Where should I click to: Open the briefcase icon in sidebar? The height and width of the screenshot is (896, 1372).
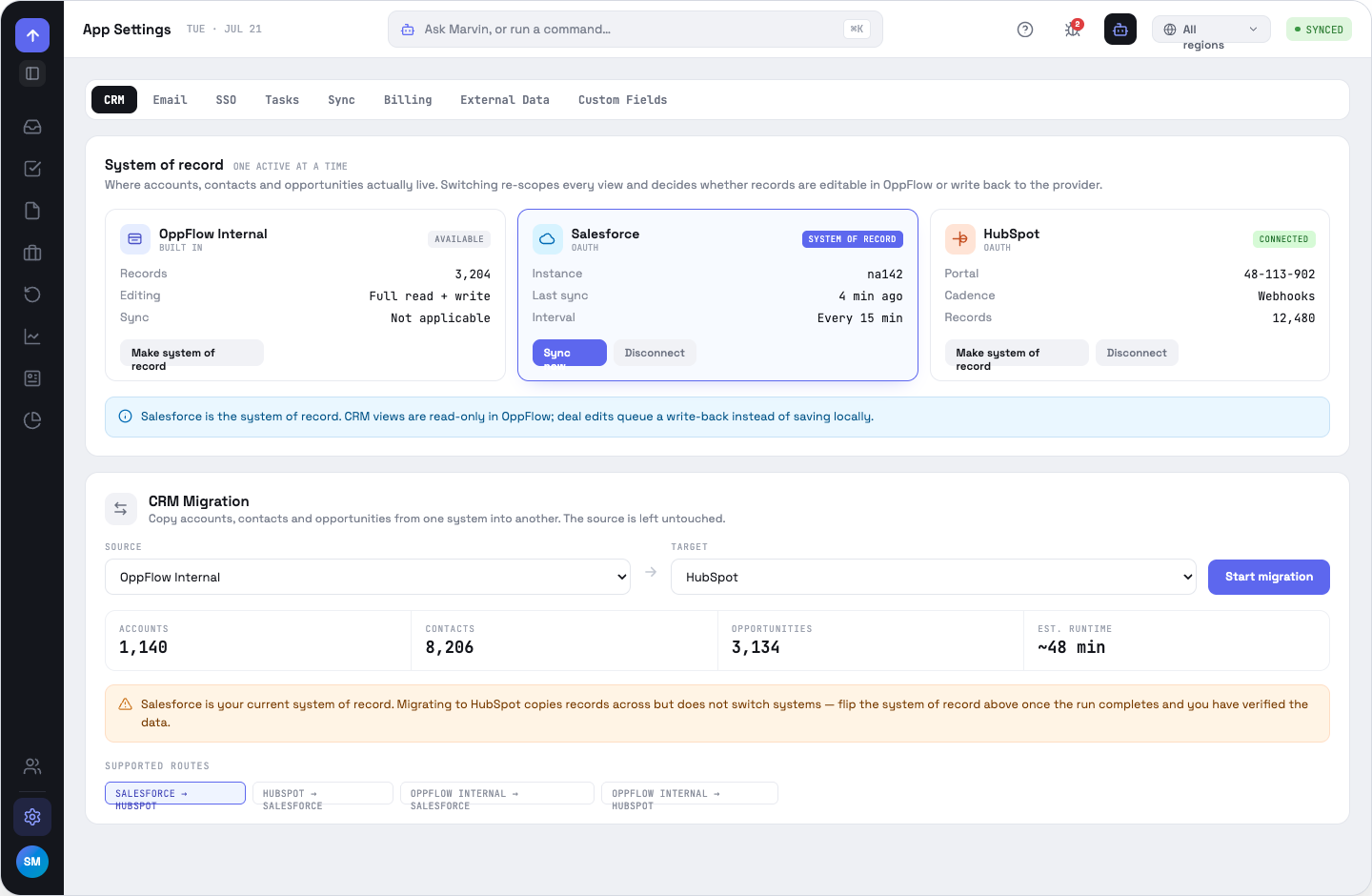tap(32, 253)
